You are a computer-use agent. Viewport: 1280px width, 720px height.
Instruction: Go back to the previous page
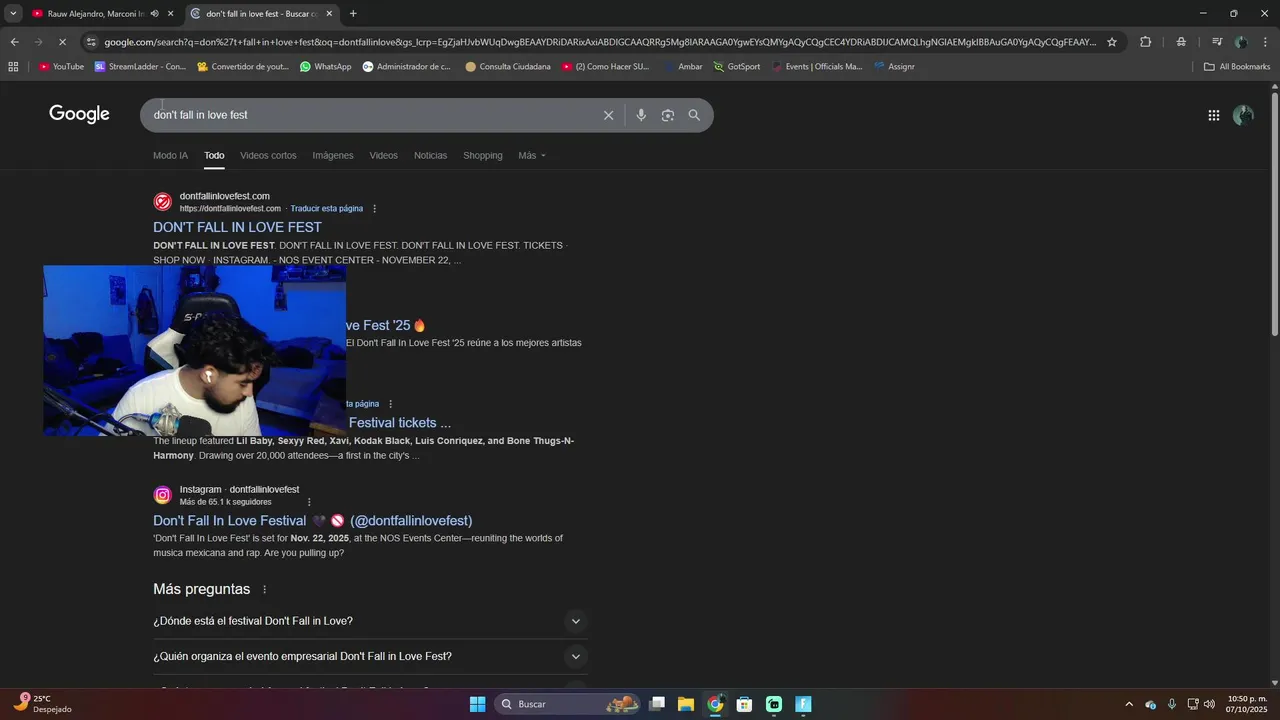coord(14,42)
